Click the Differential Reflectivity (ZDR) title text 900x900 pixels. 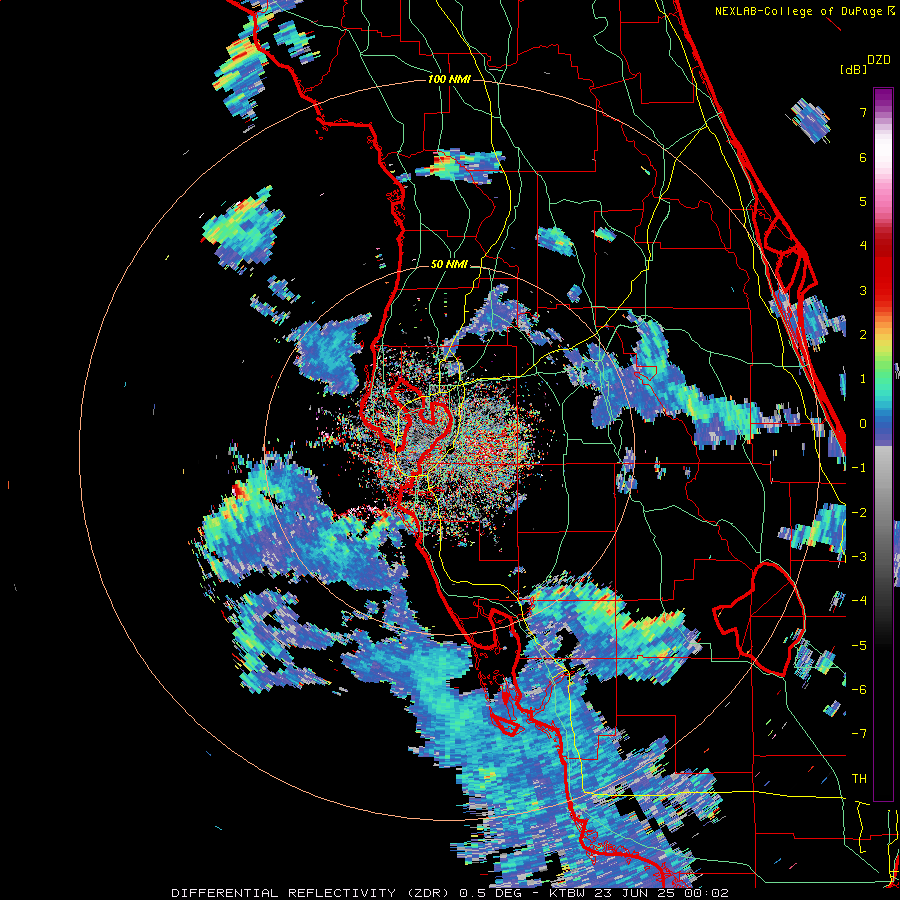pos(312,893)
